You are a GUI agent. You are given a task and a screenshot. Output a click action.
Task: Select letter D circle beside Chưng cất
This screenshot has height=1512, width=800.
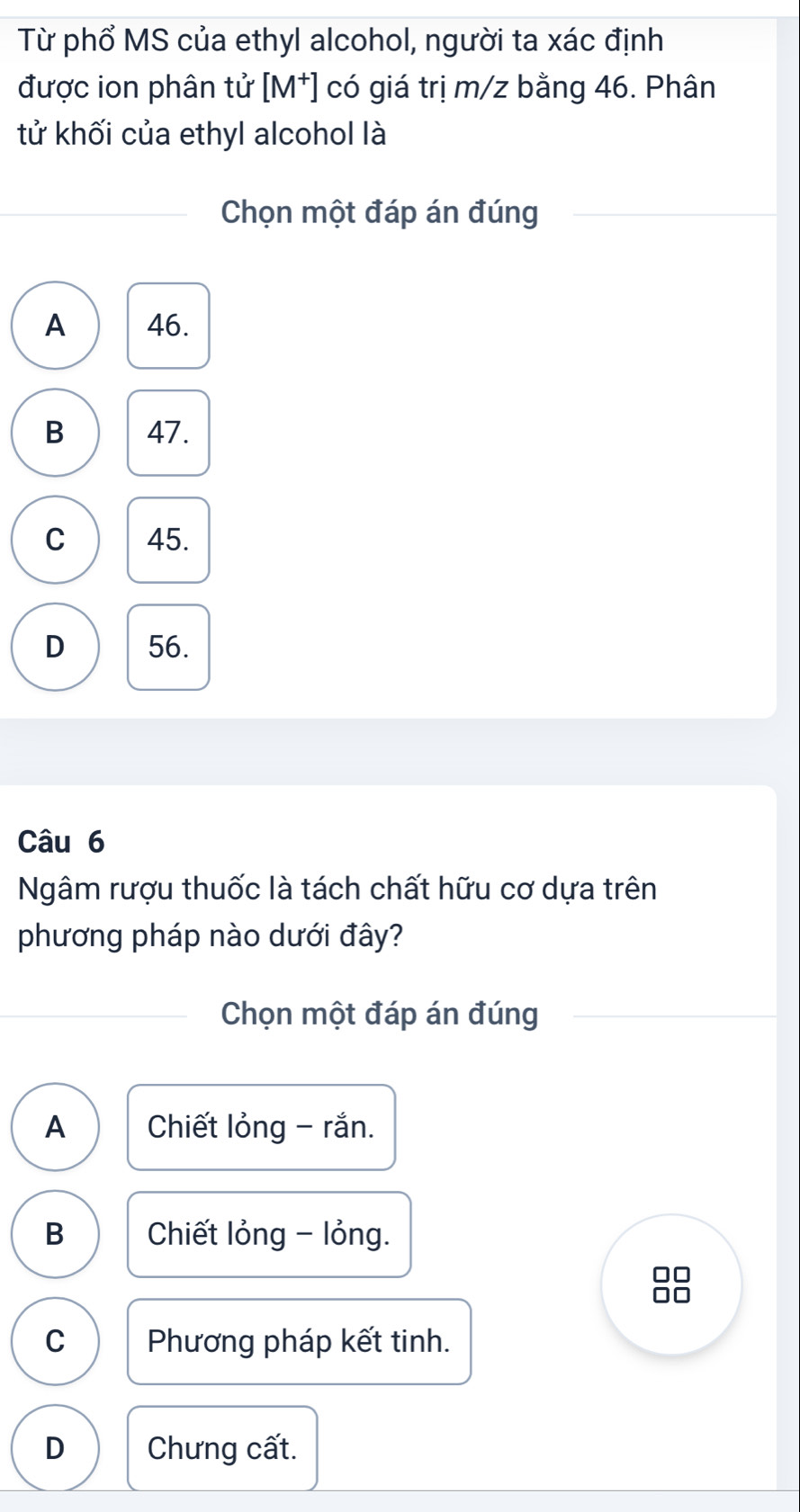[x=56, y=1447]
